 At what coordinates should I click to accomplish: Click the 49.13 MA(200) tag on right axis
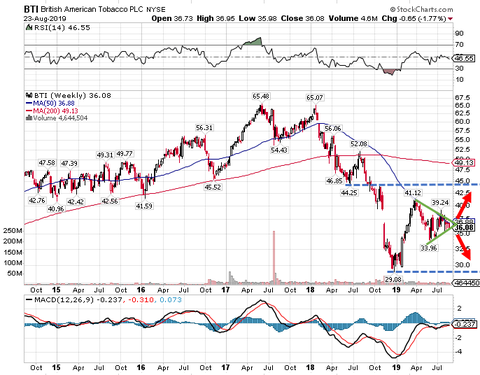[x=463, y=163]
